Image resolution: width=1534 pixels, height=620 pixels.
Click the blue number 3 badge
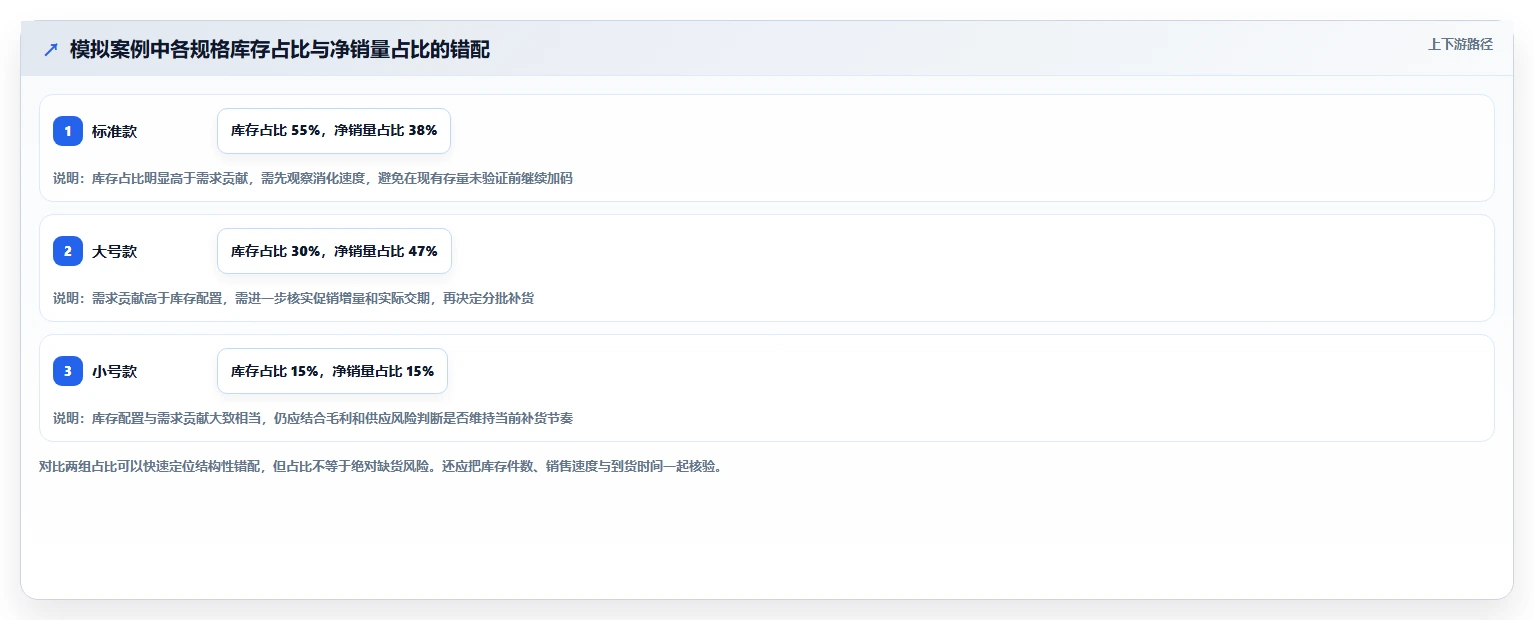point(68,371)
